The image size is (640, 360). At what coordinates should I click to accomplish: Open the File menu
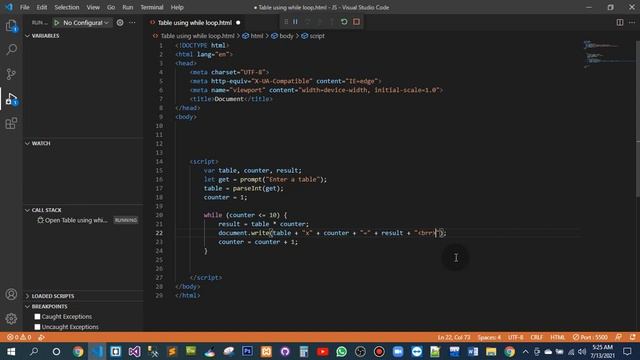click(x=24, y=7)
